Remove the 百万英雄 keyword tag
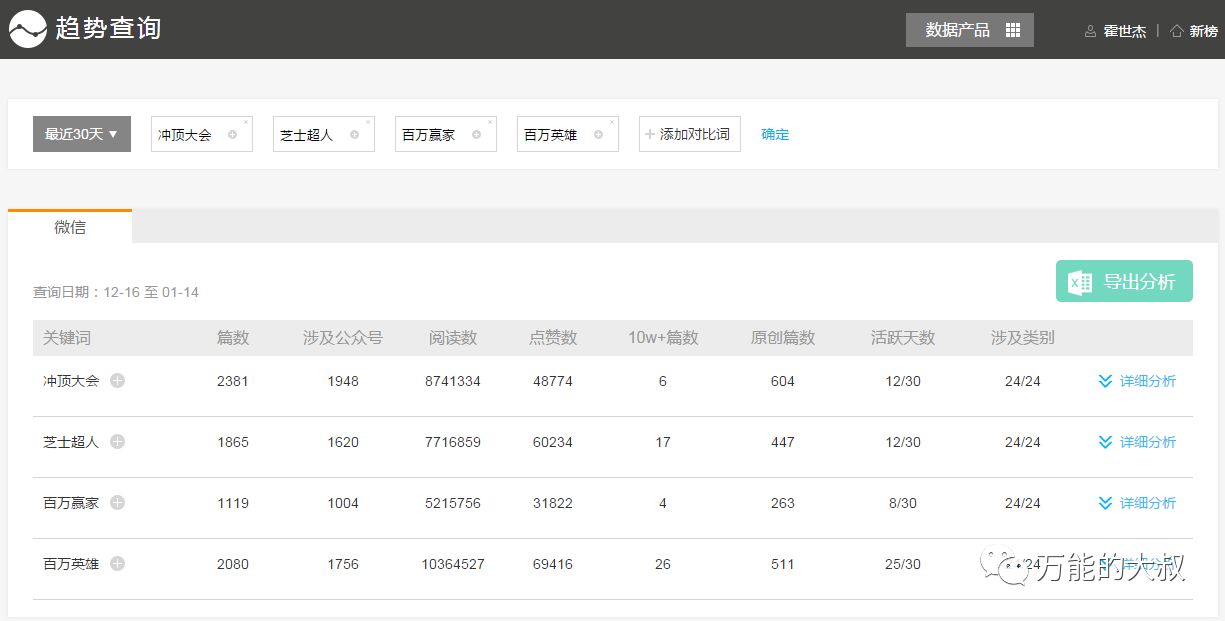The height and width of the screenshot is (621, 1225). (612, 122)
